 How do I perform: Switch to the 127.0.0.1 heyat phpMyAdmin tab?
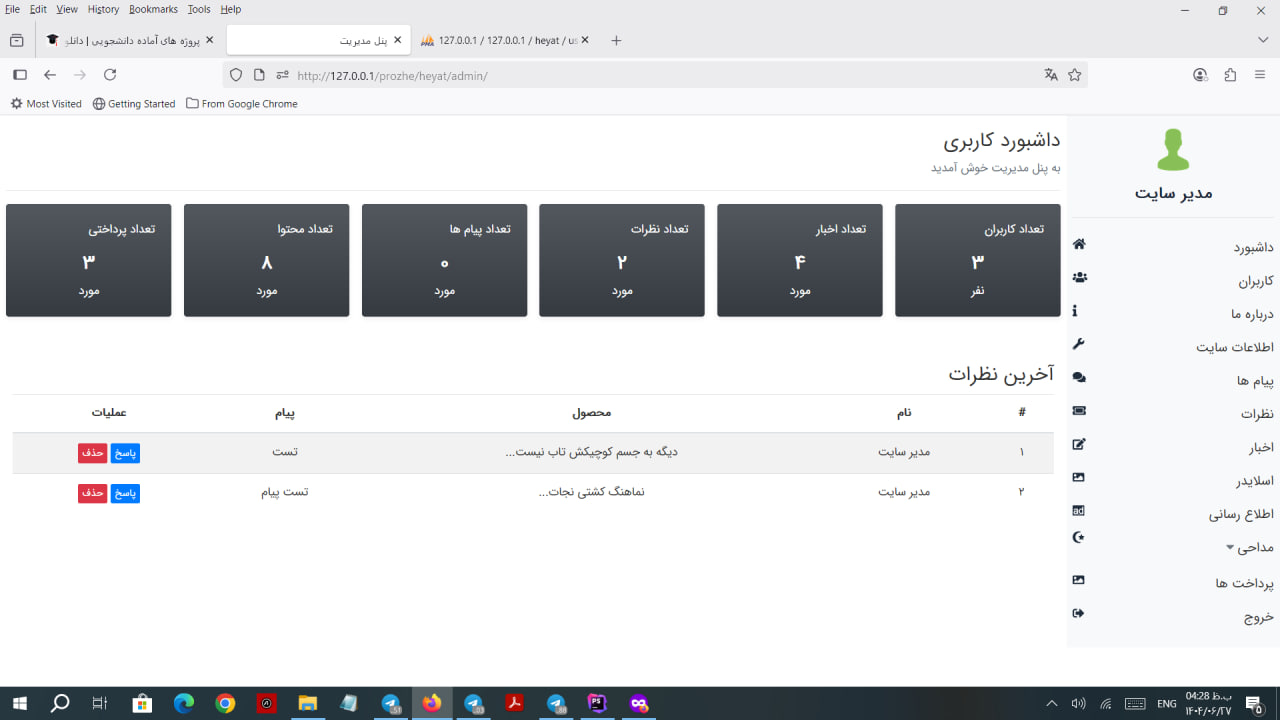click(x=500, y=40)
